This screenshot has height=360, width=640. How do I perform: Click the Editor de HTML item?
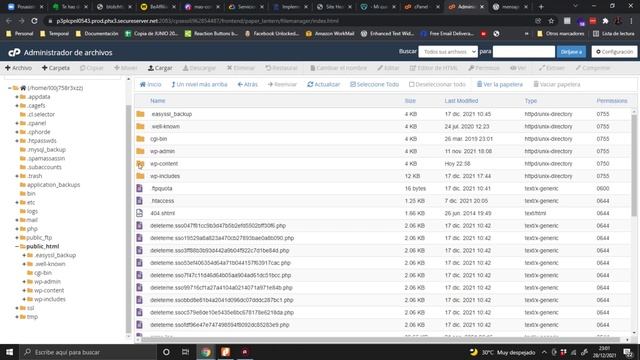(x=434, y=68)
